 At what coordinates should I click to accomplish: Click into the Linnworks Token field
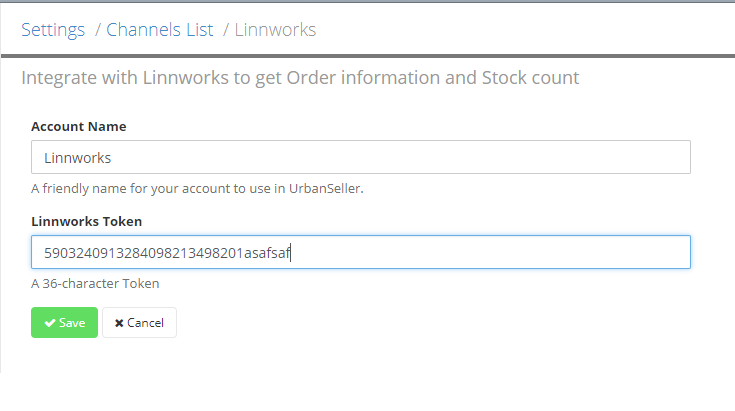click(x=360, y=252)
